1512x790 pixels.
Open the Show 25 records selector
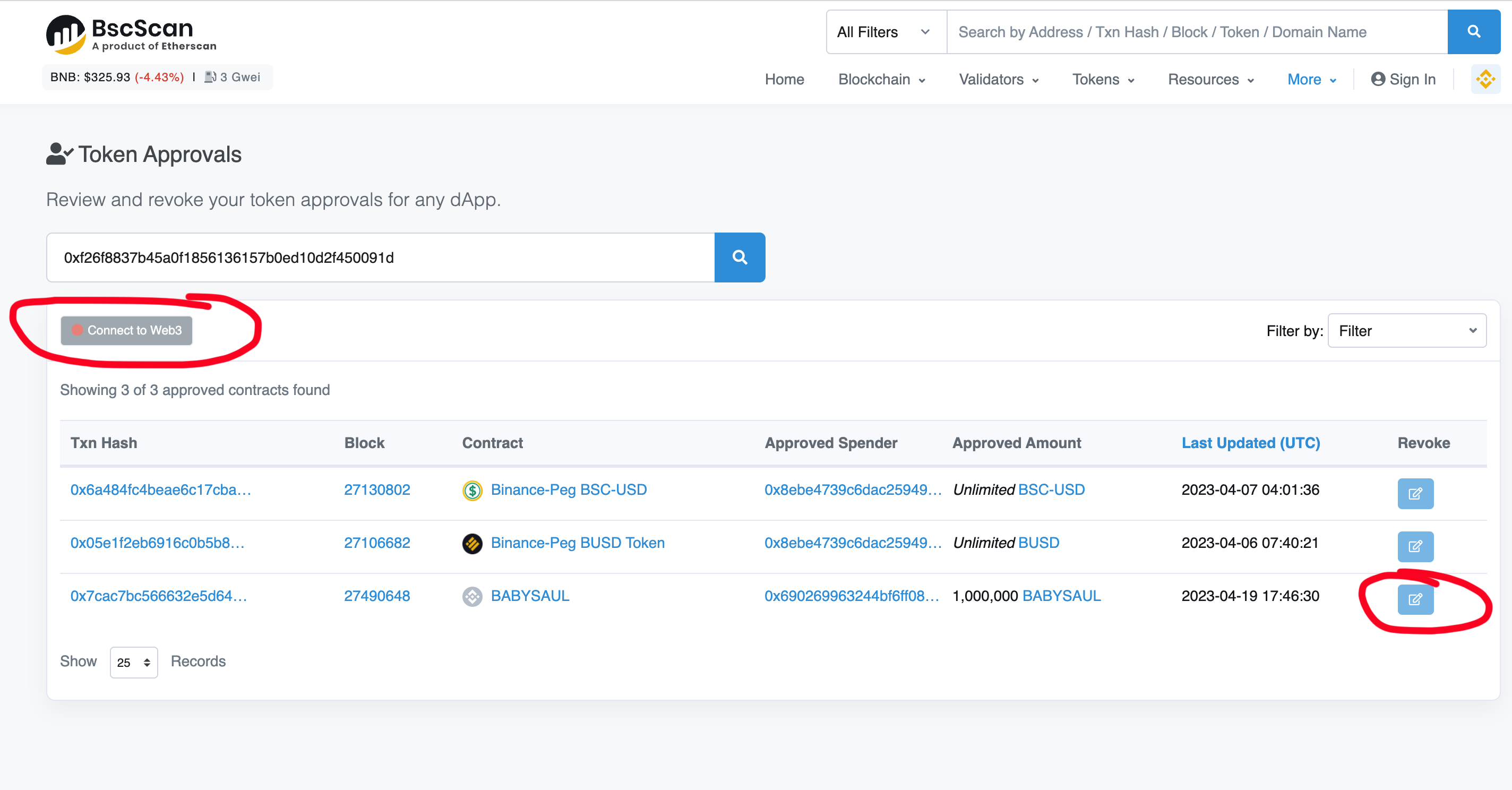[133, 662]
